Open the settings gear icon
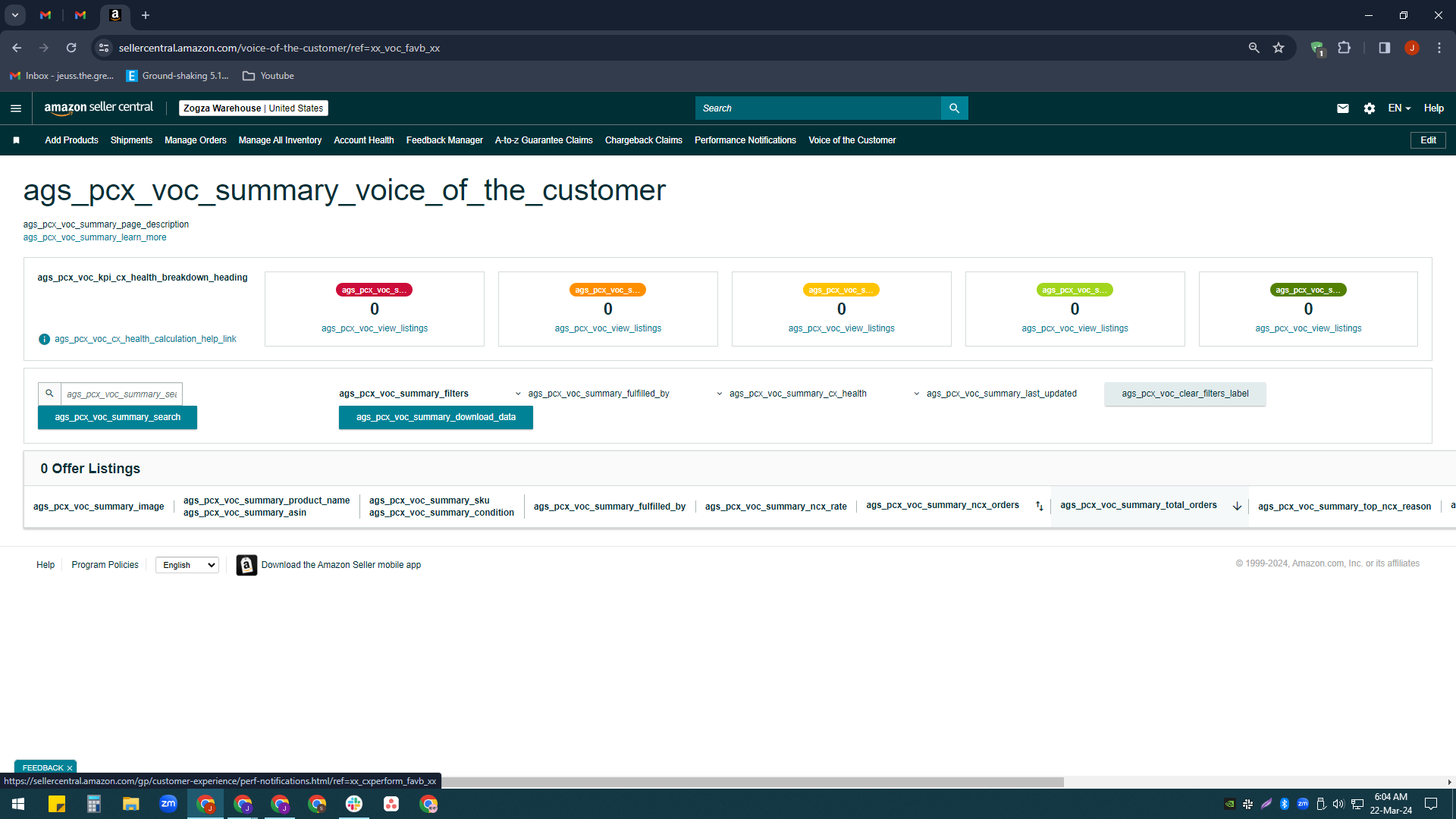This screenshot has width=1456, height=819. tap(1370, 108)
